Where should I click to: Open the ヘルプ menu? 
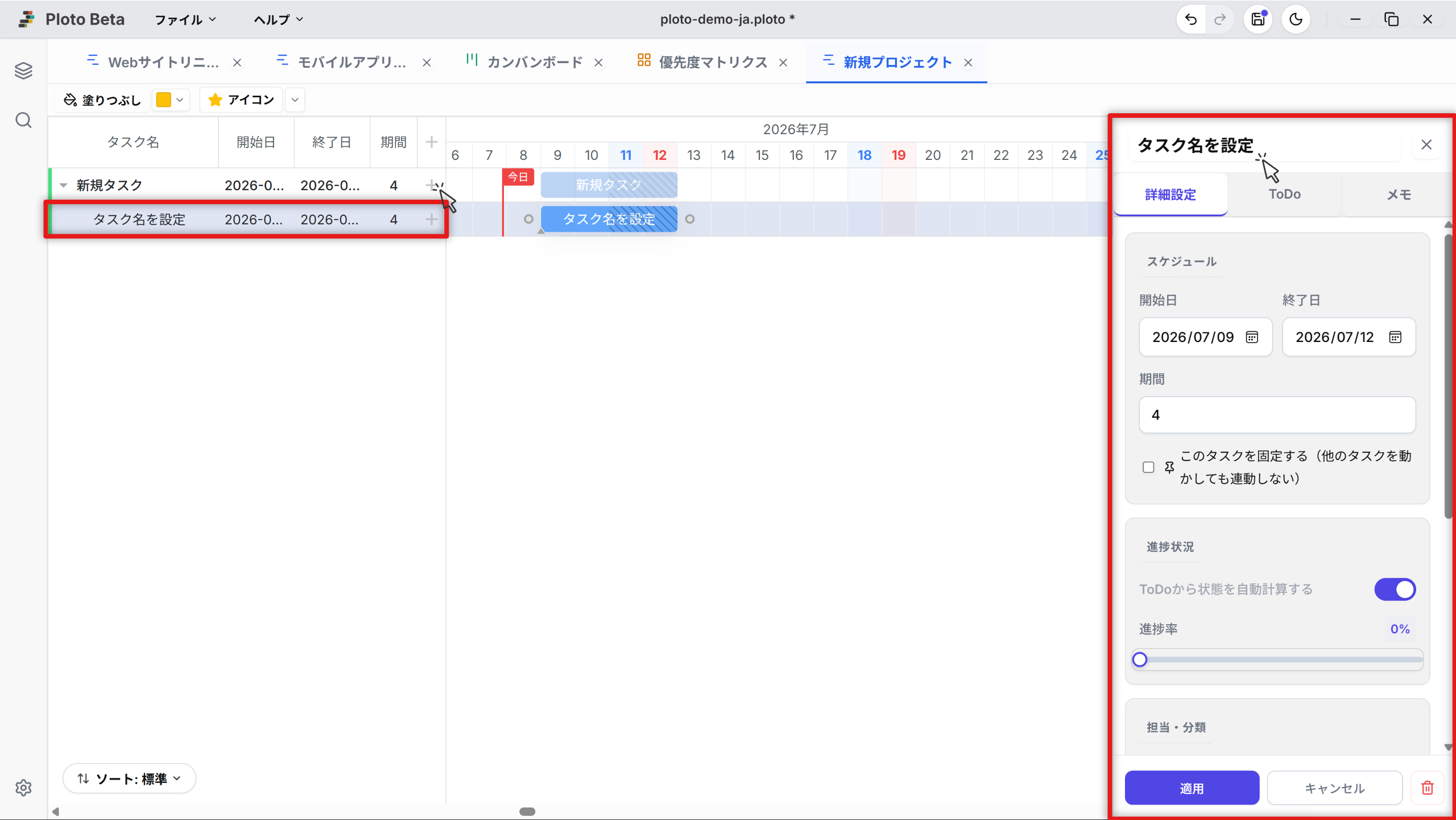click(x=278, y=19)
